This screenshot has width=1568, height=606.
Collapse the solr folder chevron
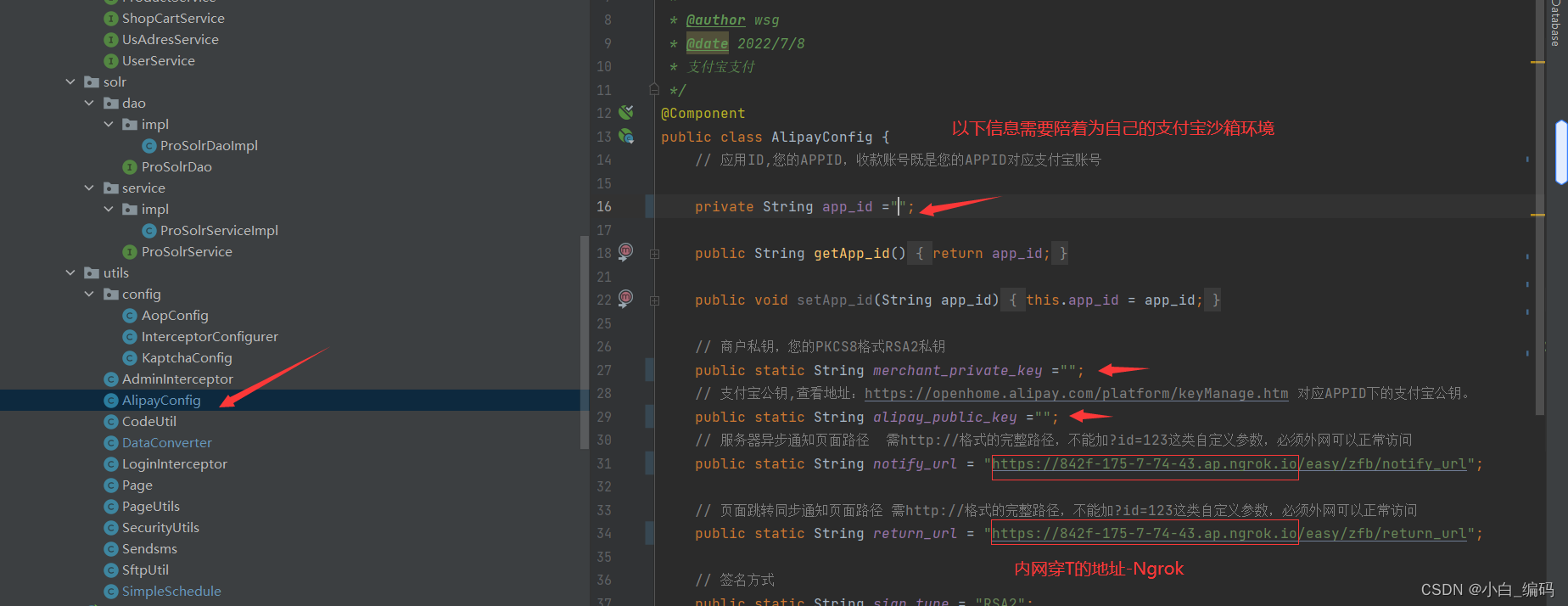coord(70,82)
